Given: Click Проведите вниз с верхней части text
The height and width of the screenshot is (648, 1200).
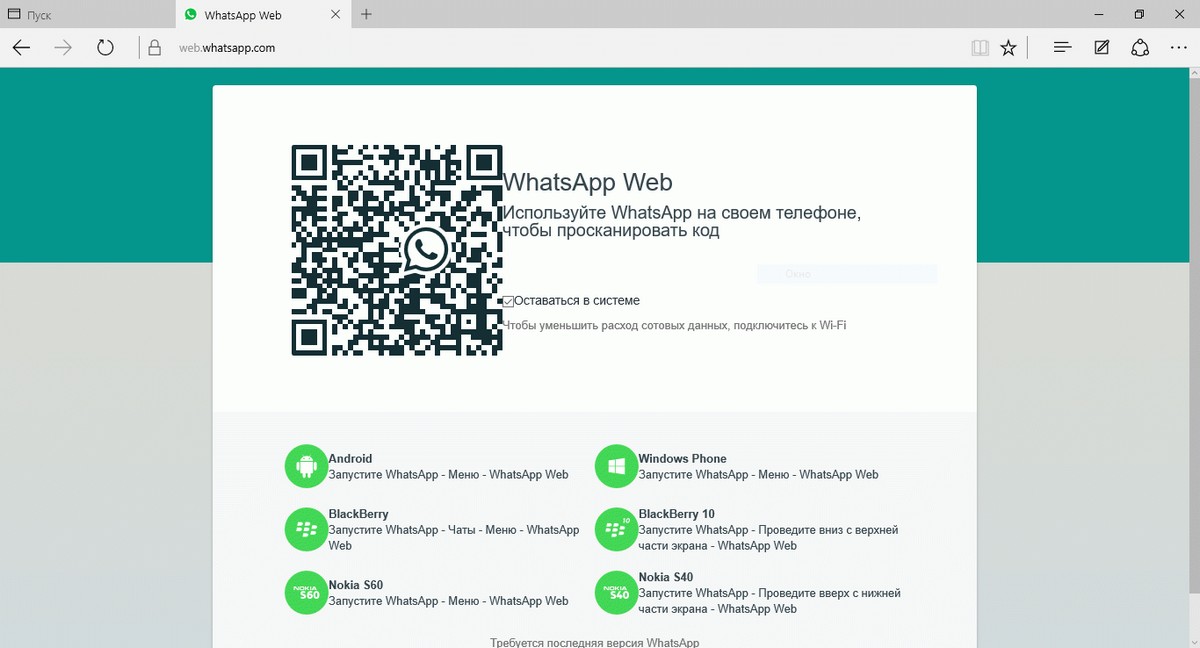Looking at the screenshot, I should 769,538.
